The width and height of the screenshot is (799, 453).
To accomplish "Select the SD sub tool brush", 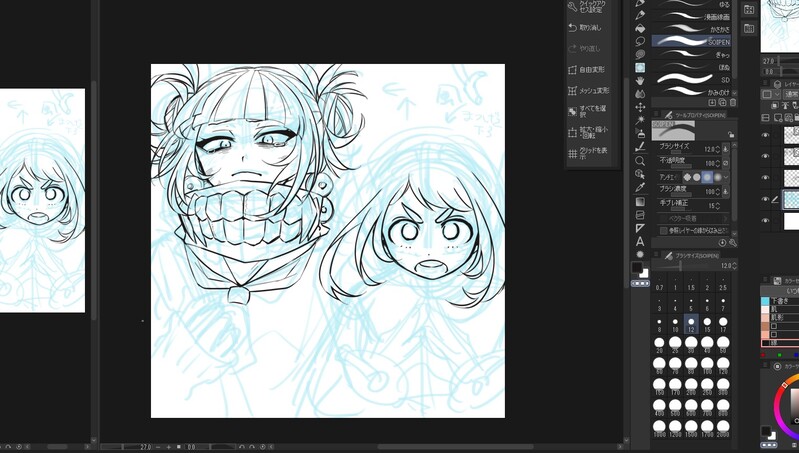I will tap(691, 79).
